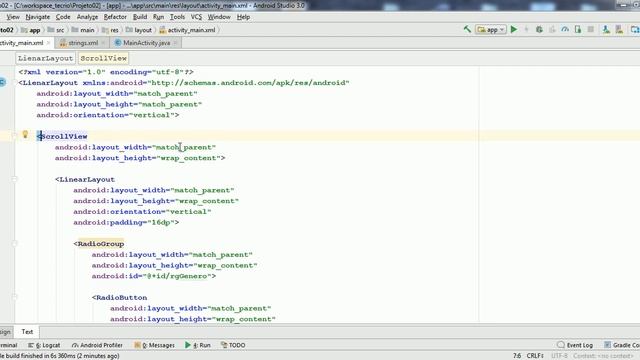Collapse the RadioButton fold marker
This screenshot has width=640, height=360.
[15, 298]
